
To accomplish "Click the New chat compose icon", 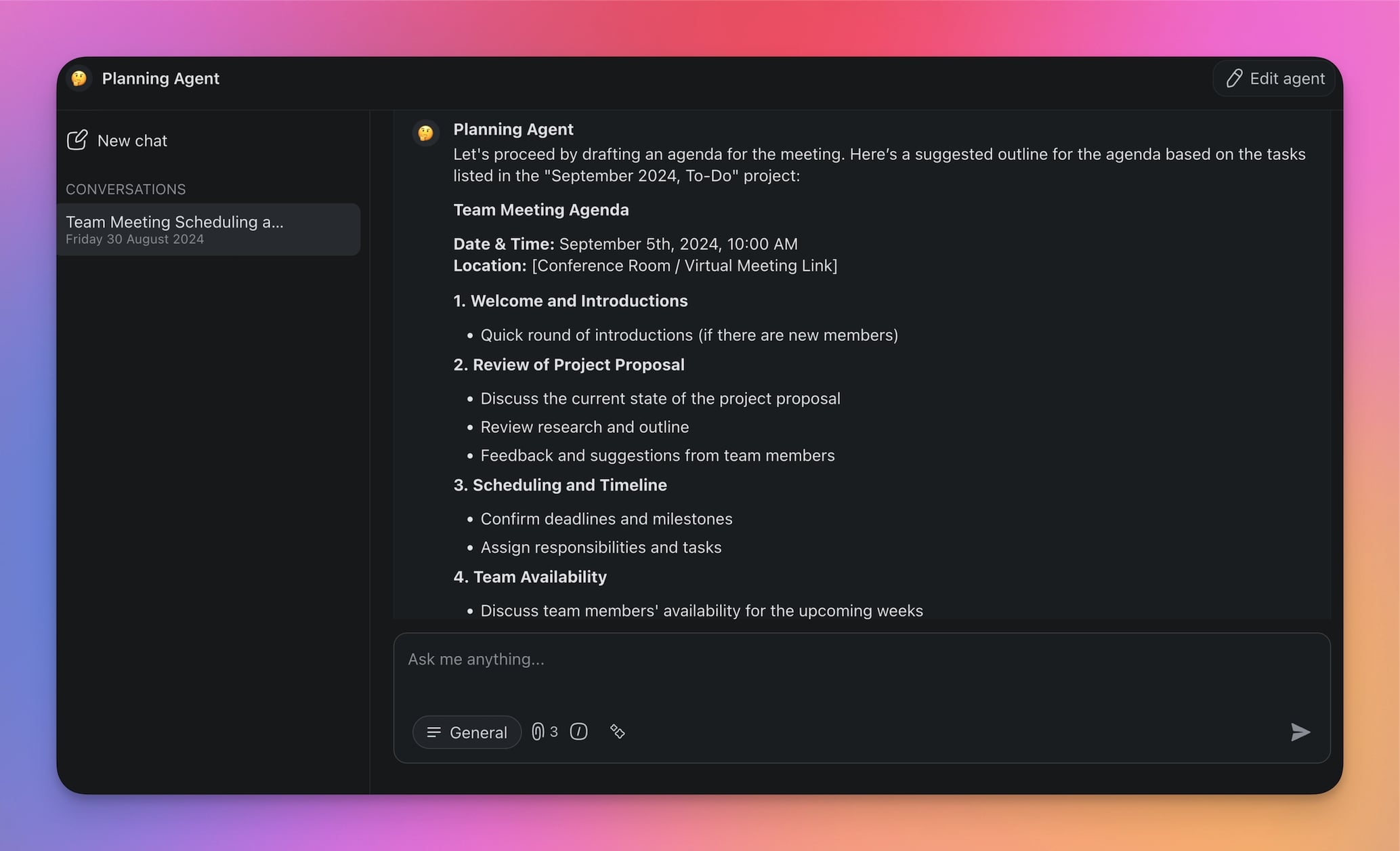I will click(x=77, y=140).
